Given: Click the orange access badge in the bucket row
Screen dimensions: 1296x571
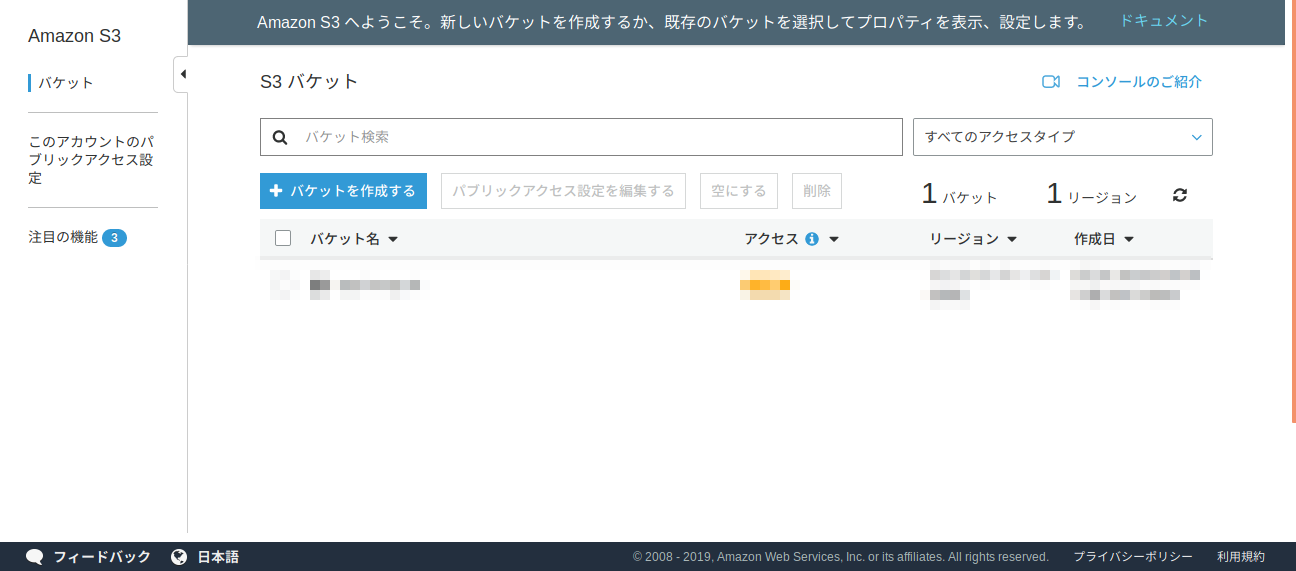Looking at the screenshot, I should tap(765, 285).
